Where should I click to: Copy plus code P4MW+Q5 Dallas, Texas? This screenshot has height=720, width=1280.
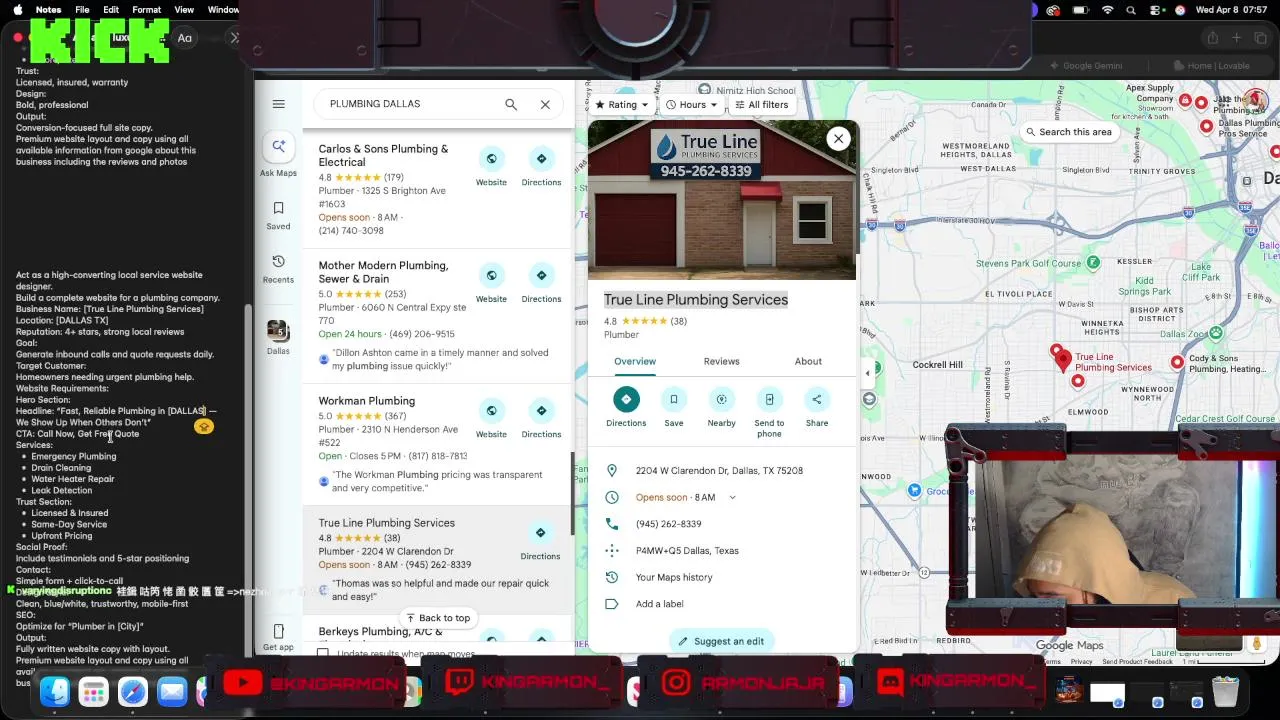tap(687, 551)
